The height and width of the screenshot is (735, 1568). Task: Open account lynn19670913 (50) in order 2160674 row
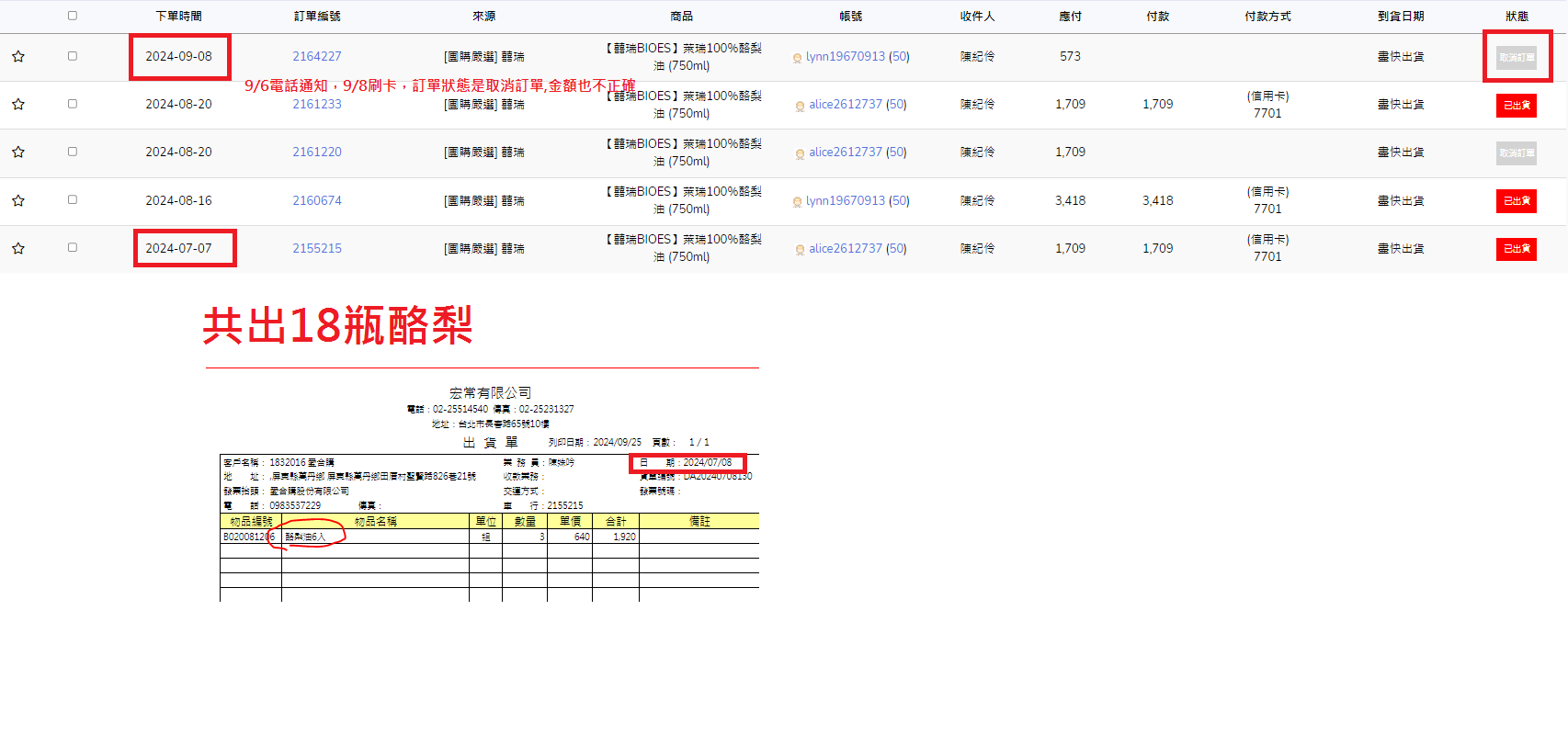click(858, 200)
